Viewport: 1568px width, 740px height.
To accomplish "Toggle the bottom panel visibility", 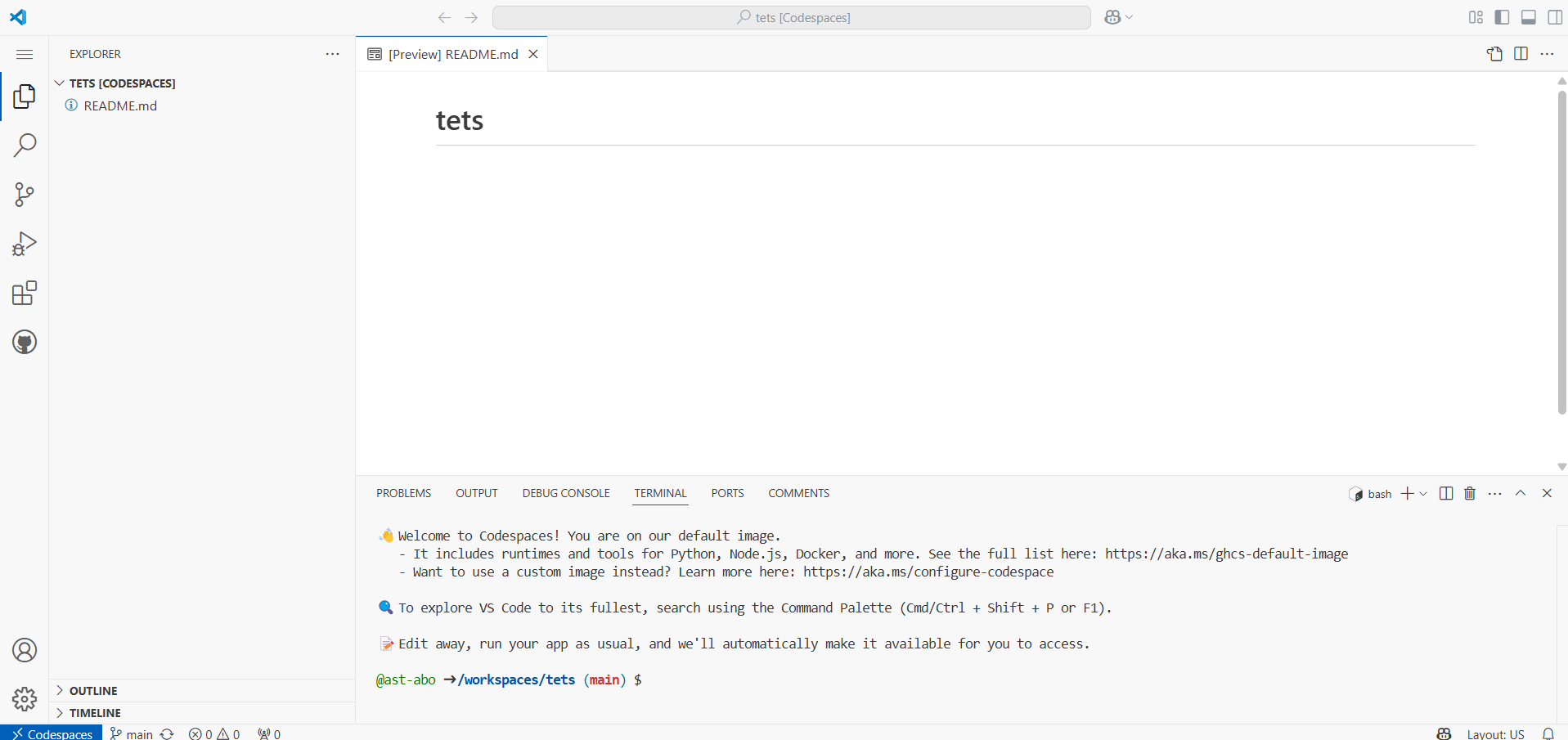I will [x=1528, y=17].
